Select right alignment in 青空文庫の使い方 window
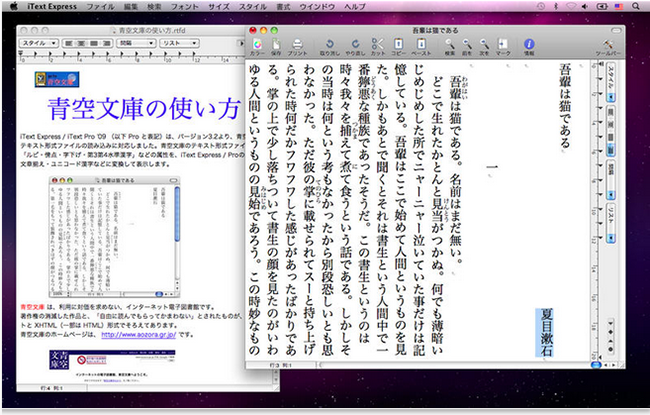The height and width of the screenshot is (415, 650). pyautogui.click(x=107, y=43)
